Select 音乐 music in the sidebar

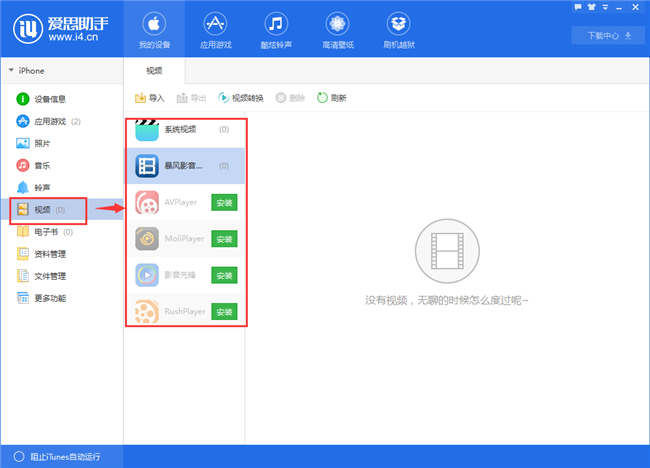click(x=62, y=165)
